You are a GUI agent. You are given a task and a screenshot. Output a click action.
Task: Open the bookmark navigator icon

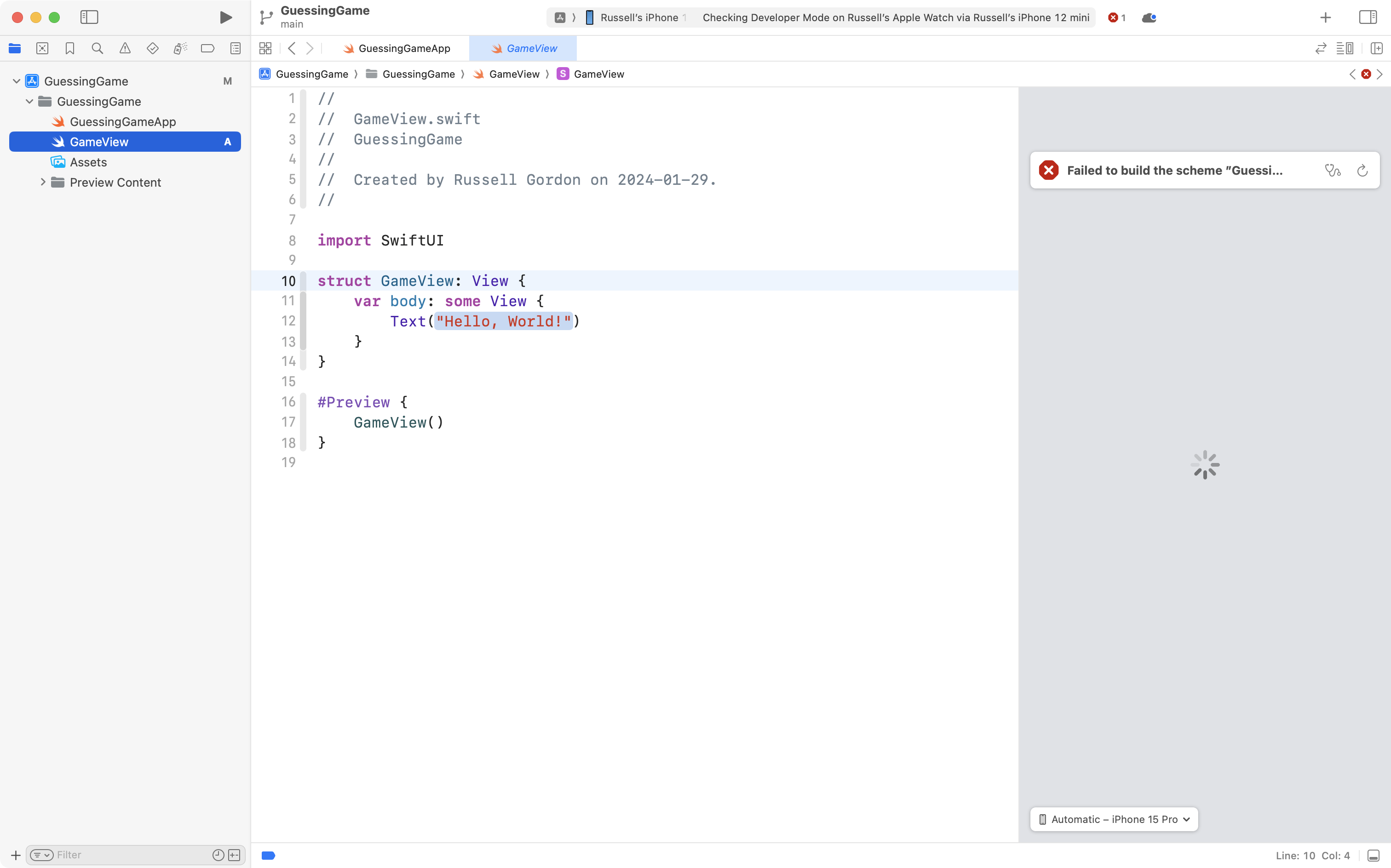pos(69,48)
